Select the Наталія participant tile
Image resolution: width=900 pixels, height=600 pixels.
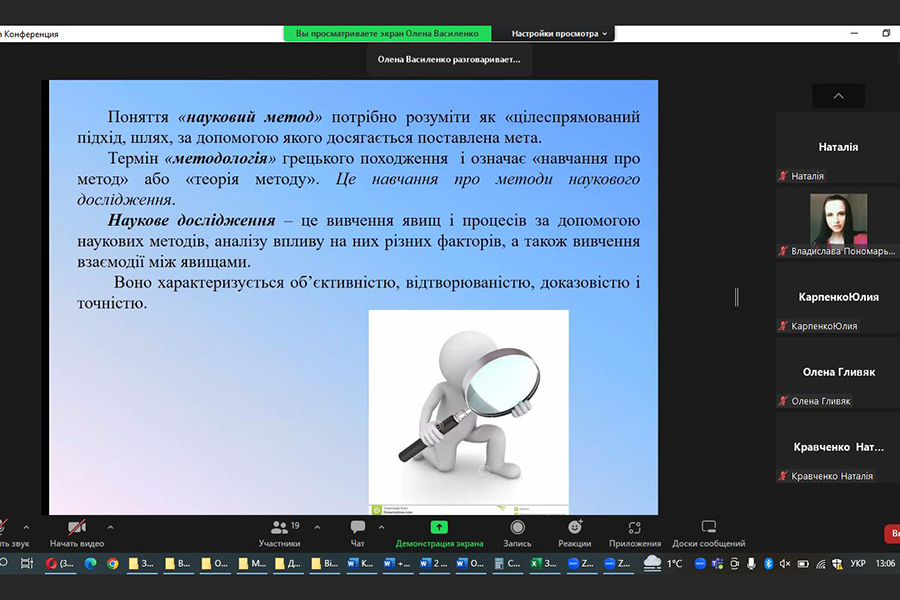[x=838, y=148]
